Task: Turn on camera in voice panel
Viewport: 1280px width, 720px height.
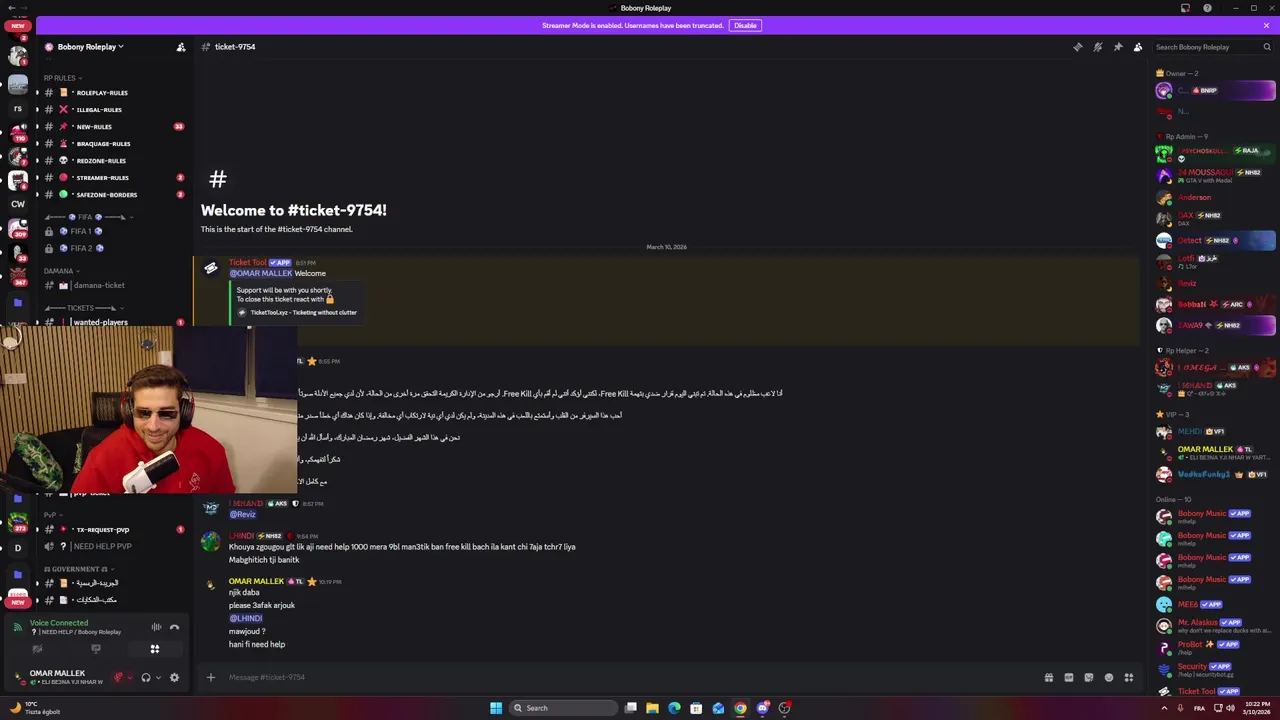Action: [37, 649]
